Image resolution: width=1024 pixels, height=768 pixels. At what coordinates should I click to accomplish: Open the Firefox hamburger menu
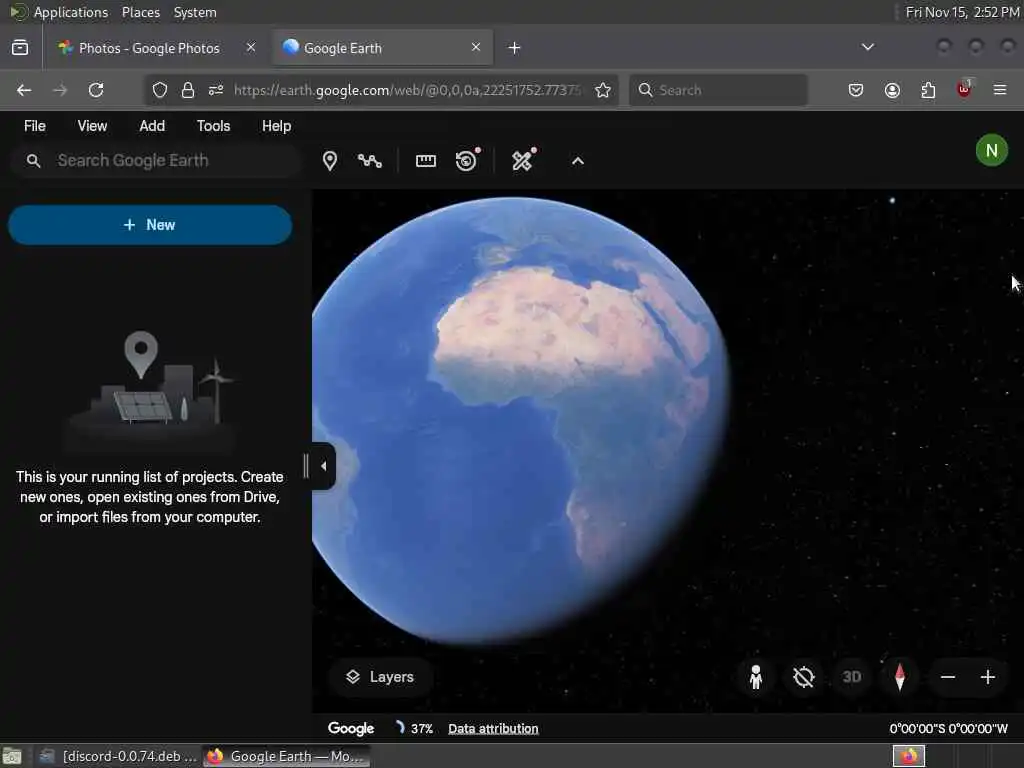(1000, 90)
